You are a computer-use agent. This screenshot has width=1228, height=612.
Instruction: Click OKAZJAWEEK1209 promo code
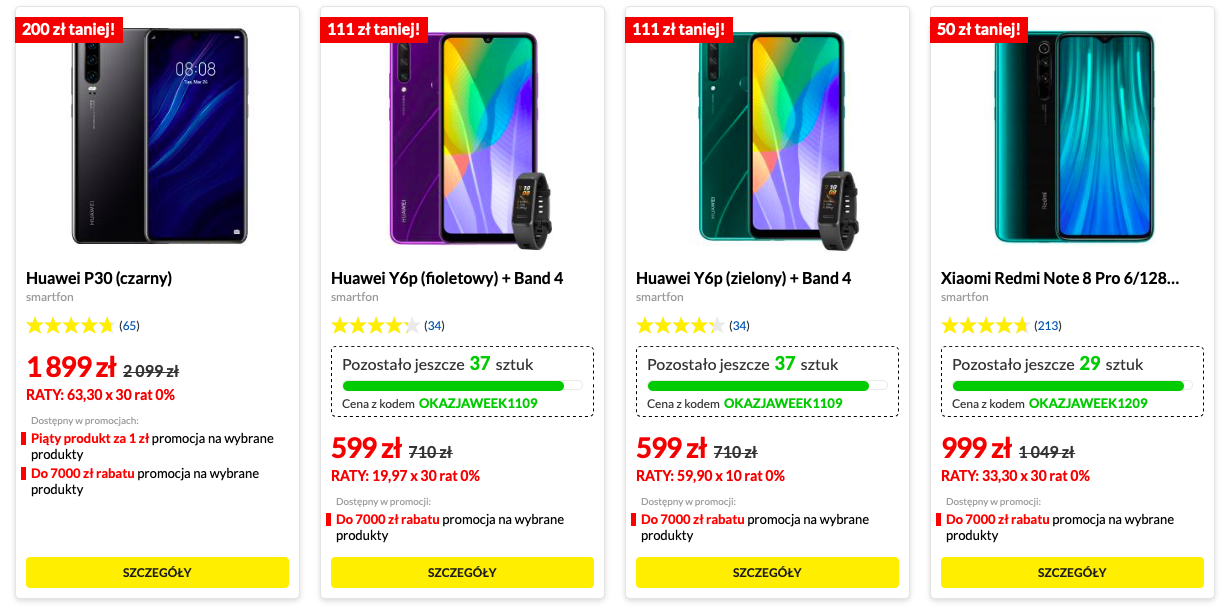(x=1088, y=404)
